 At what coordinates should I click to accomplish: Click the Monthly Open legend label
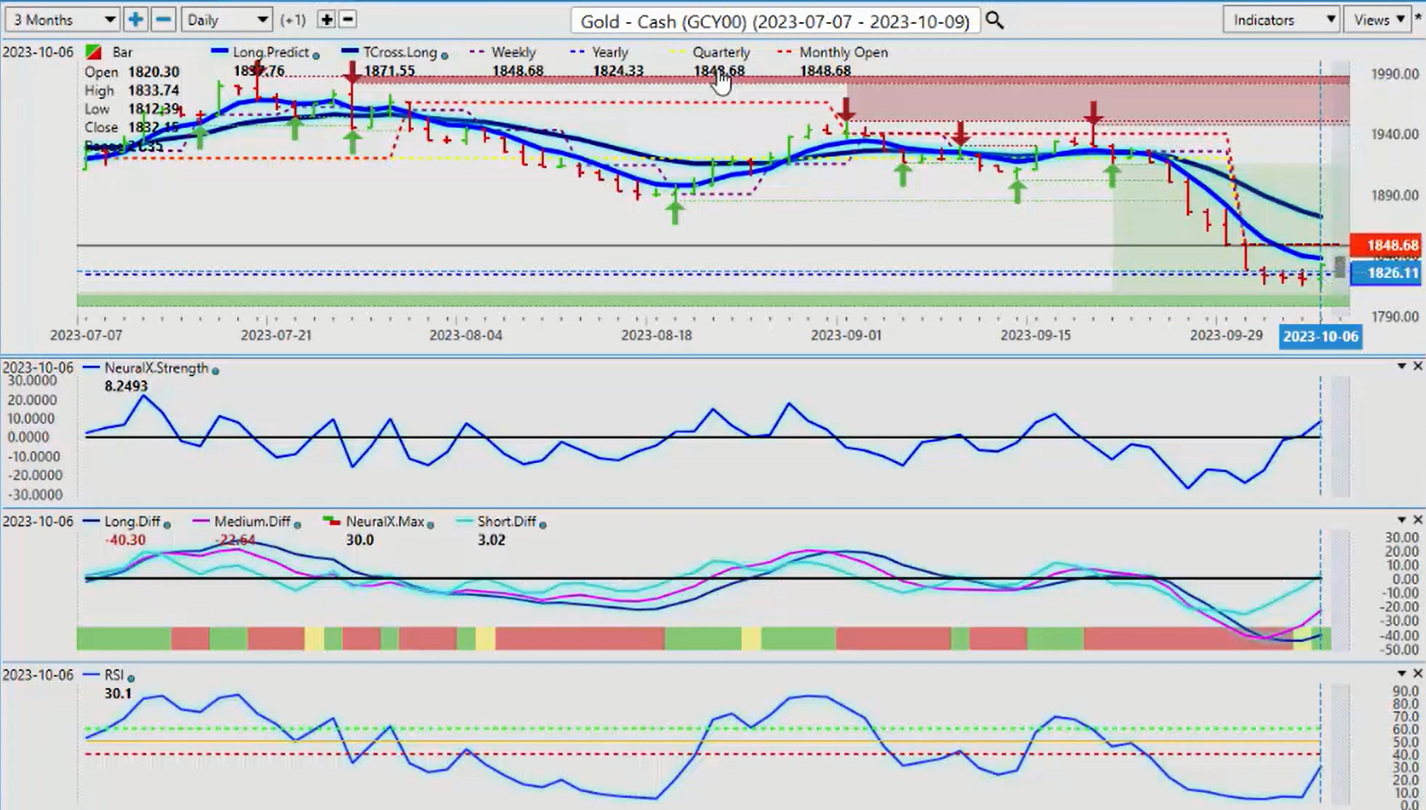tap(843, 52)
